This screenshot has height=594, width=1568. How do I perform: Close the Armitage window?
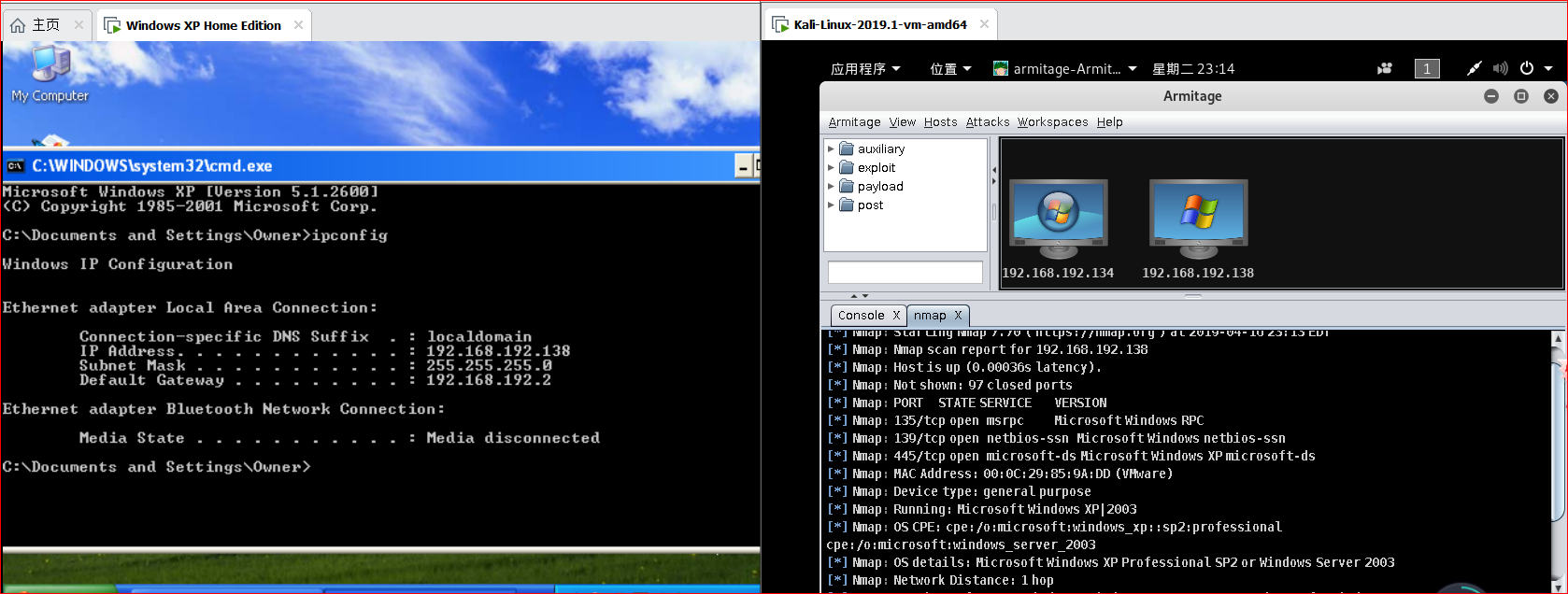click(x=1551, y=96)
